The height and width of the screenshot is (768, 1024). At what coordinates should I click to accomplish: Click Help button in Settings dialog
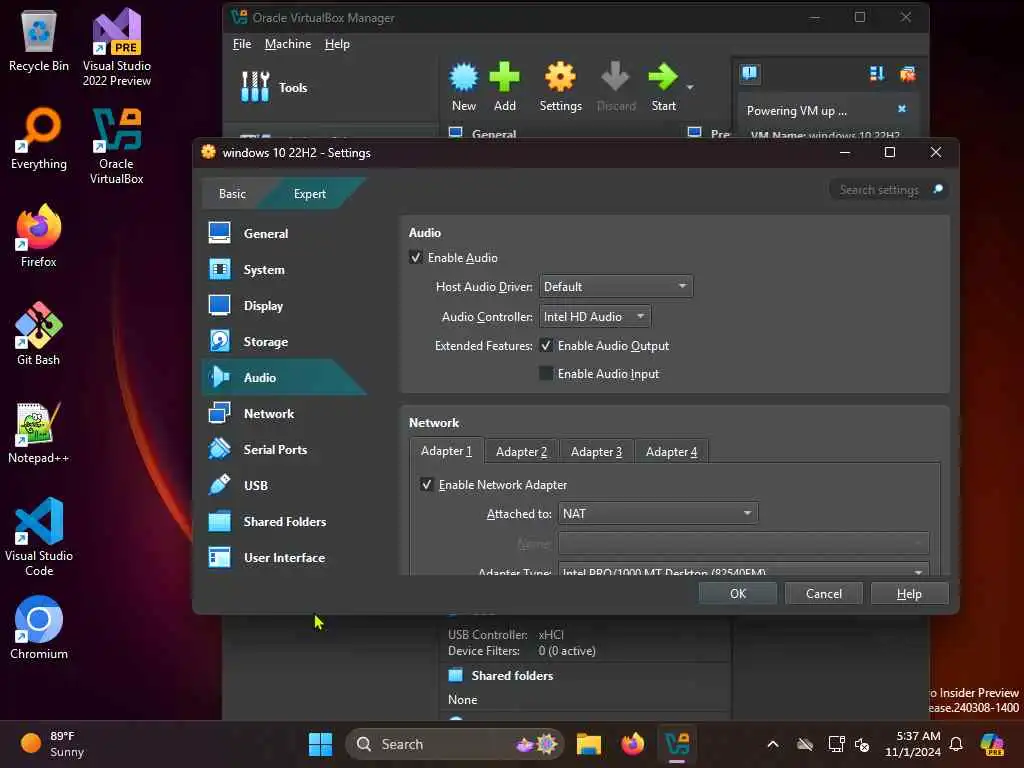909,593
